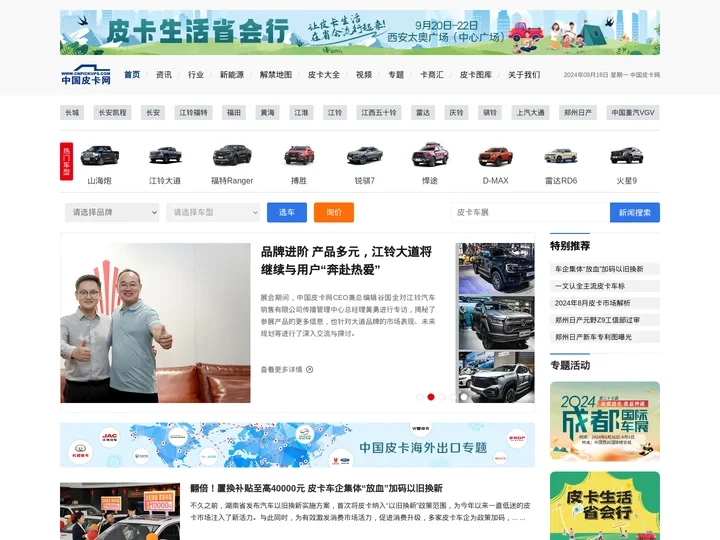Click the 皮卡车展 search input field
Viewport: 720px width, 540px height.
[530, 213]
